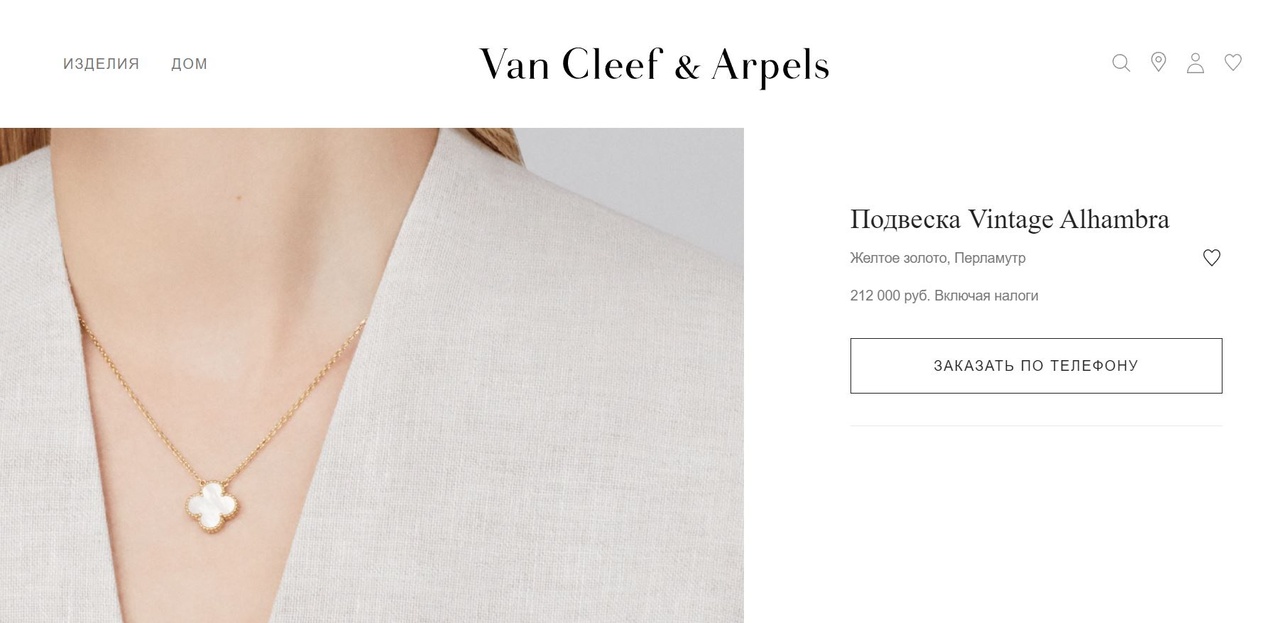Click the 212 000 руб. price text
Image resolution: width=1280 pixels, height=623 pixels.
890,296
